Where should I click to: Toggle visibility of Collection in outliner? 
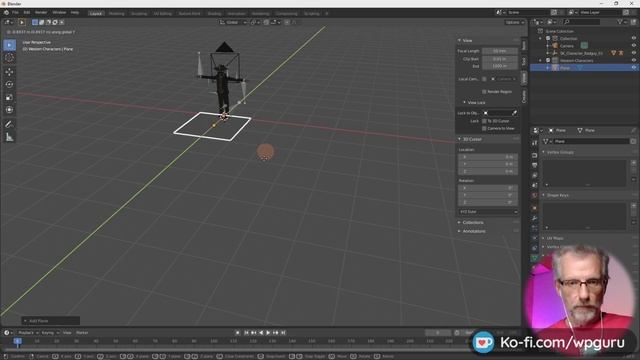pos(634,38)
